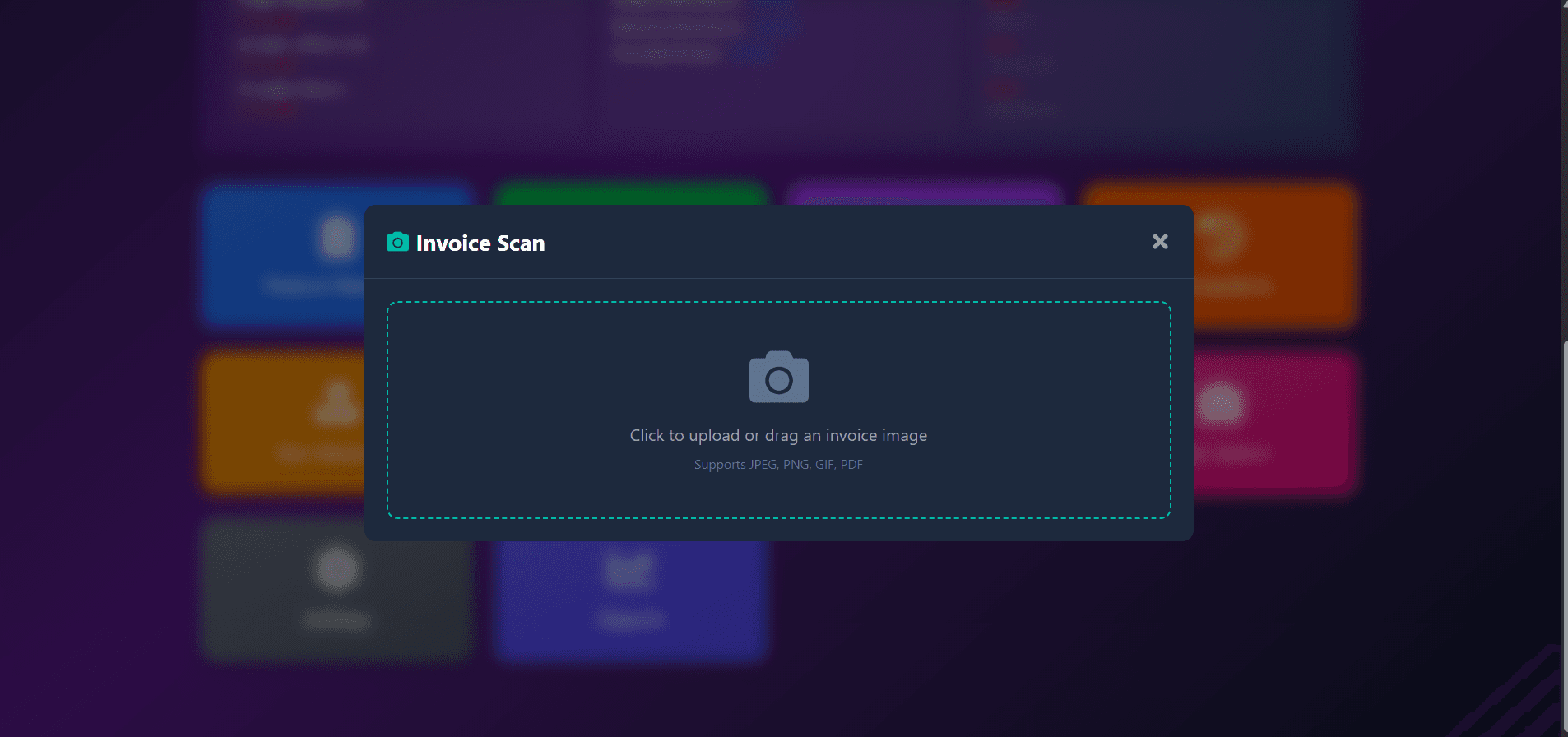The image size is (1568, 737).
Task: Click the "Invoice Scan" dialog title
Action: 480,243
